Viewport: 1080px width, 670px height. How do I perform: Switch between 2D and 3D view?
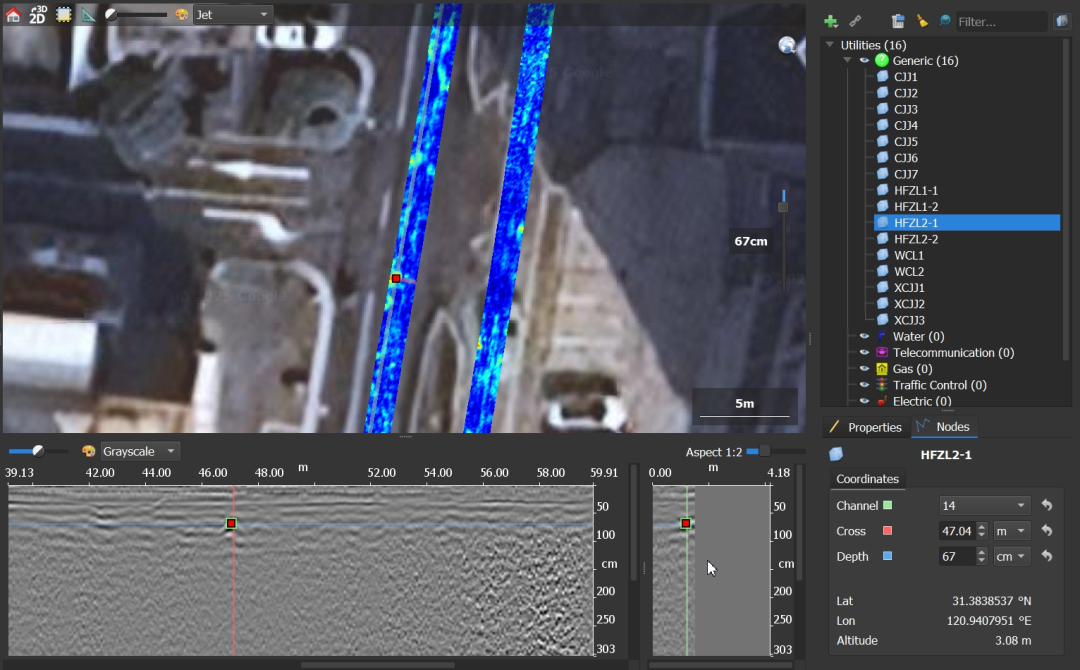[38, 15]
